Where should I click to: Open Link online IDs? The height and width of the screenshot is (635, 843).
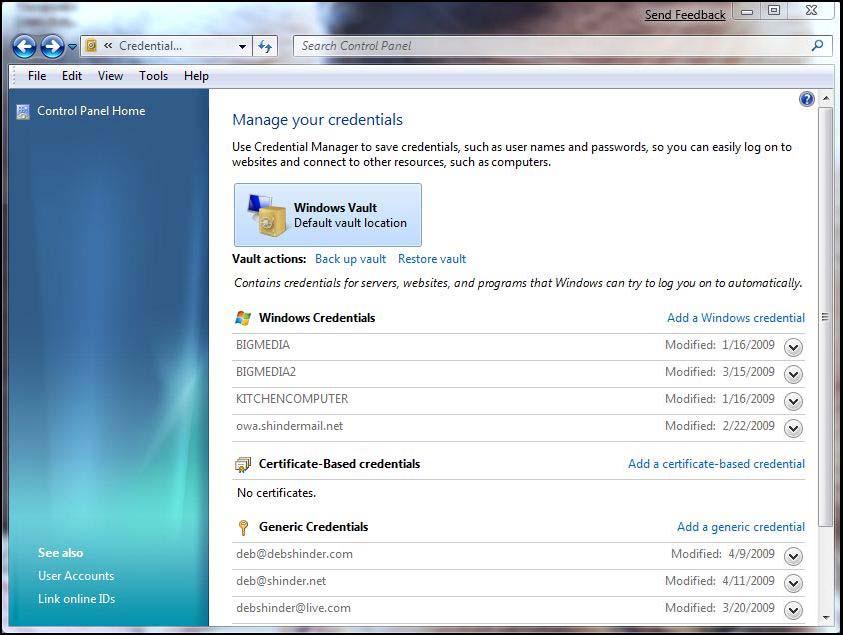[76, 599]
